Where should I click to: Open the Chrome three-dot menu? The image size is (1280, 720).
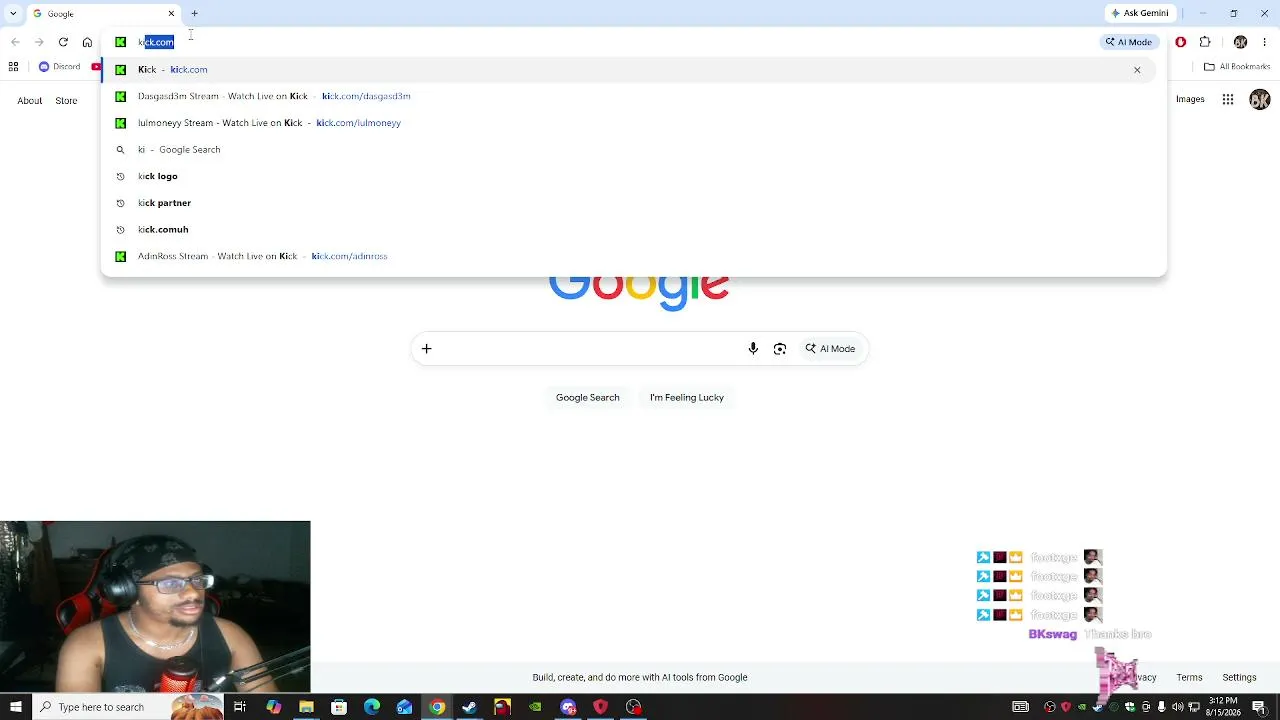pos(1265,42)
